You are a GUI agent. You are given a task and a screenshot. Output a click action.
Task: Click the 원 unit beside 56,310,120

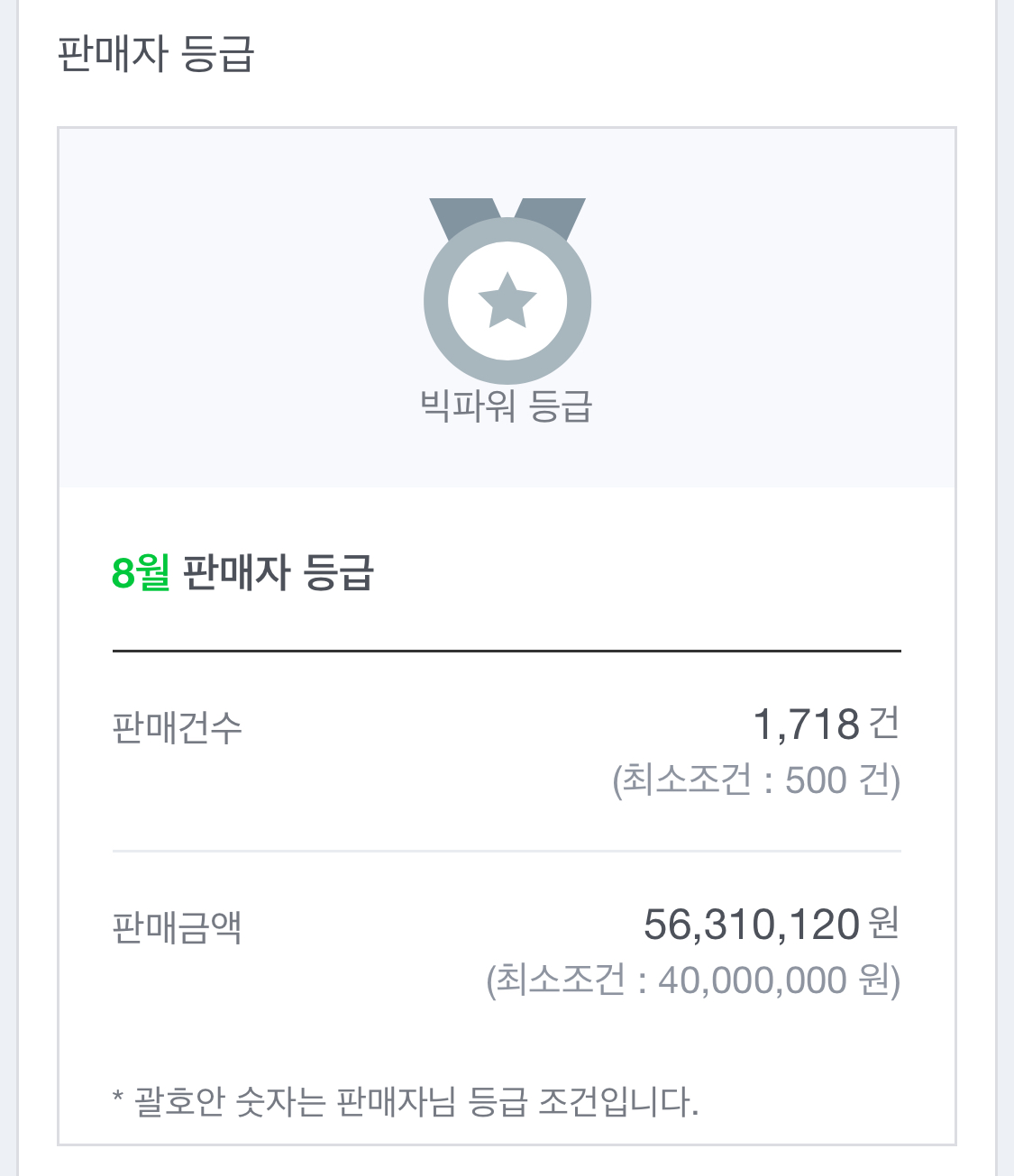click(884, 924)
